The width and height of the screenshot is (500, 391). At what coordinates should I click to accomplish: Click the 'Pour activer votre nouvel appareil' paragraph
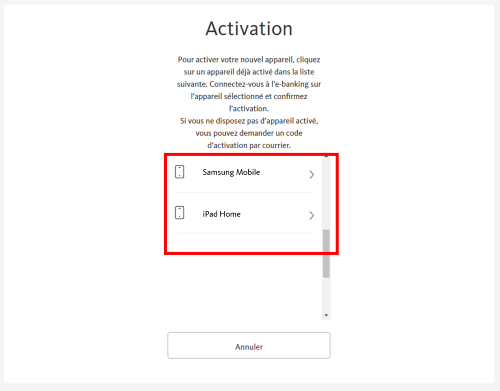point(249,84)
